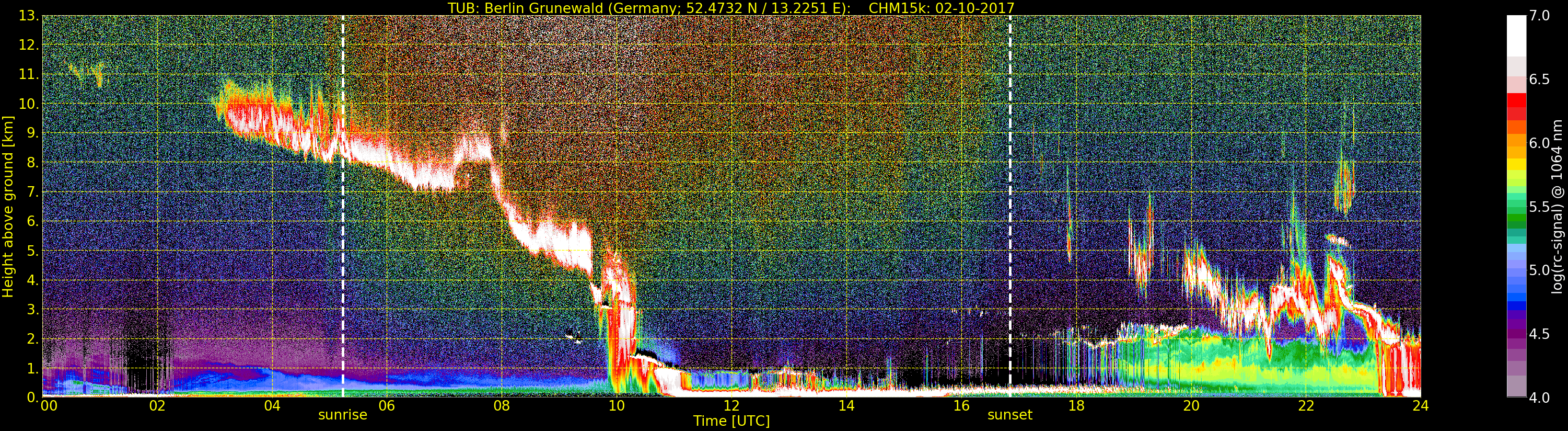
Task: Click the "sunset" label below the time axis
Action: [1010, 415]
